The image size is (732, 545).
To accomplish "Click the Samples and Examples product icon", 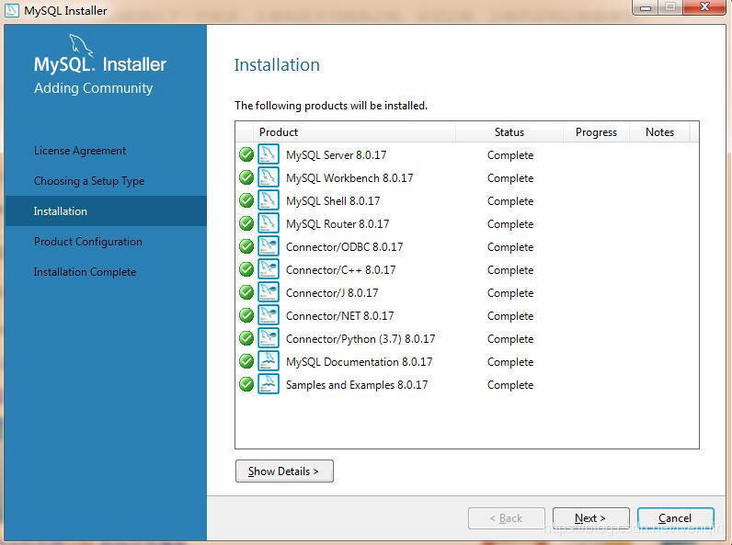I will [268, 384].
